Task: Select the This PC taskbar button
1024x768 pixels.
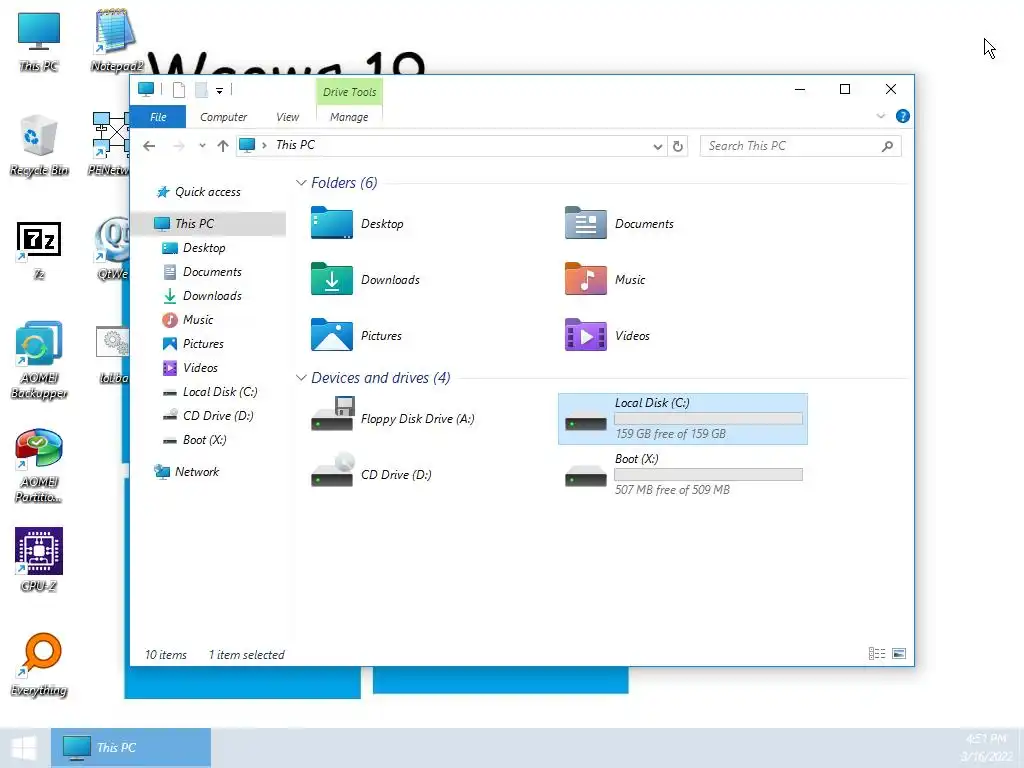Action: click(x=131, y=748)
